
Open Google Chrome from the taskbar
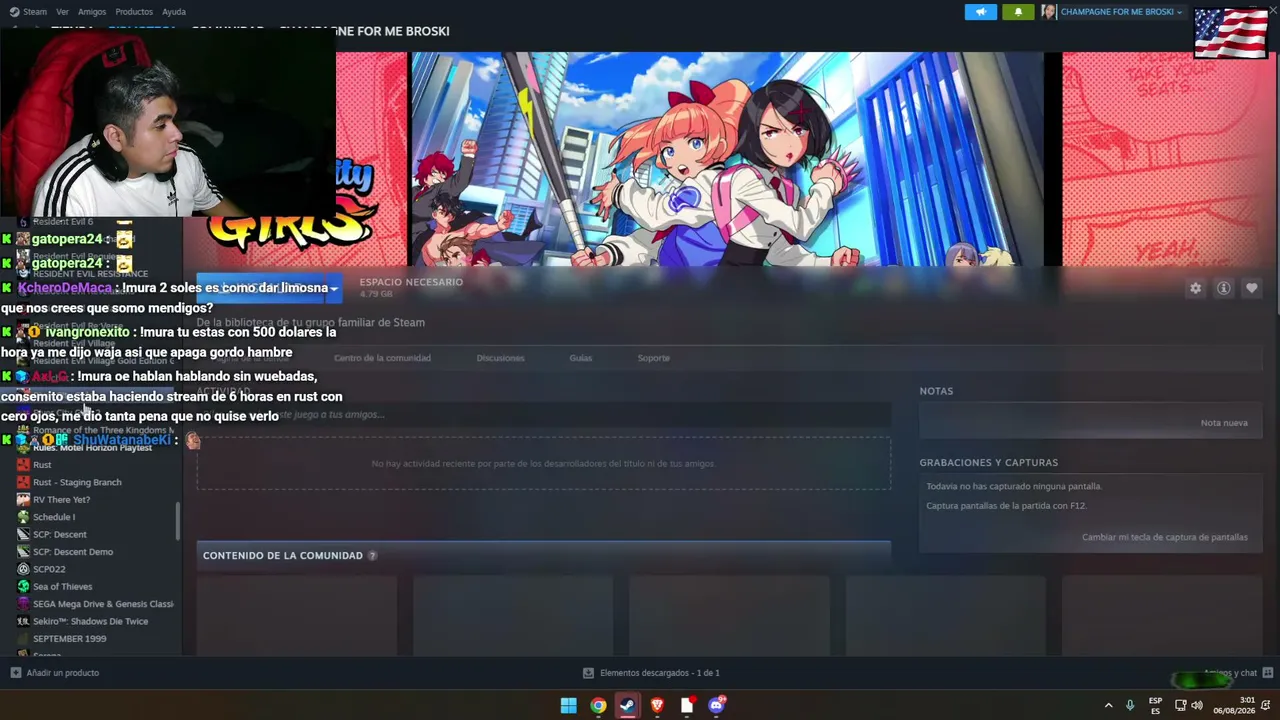coord(598,706)
